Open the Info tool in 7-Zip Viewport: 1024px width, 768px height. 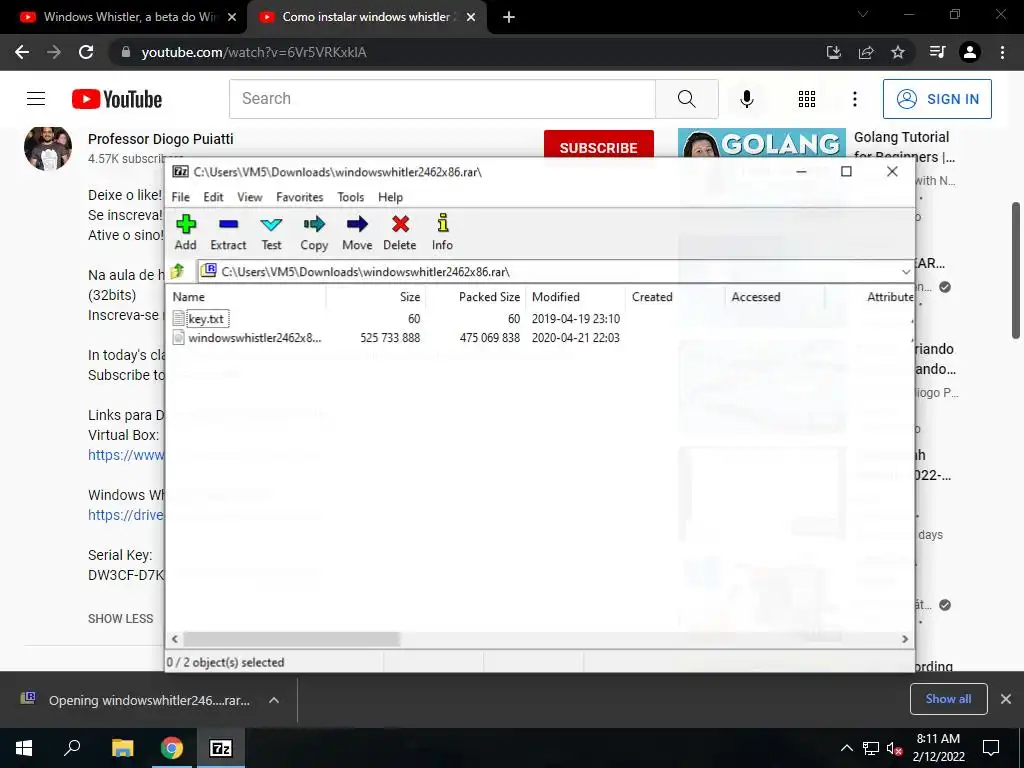[x=442, y=232]
